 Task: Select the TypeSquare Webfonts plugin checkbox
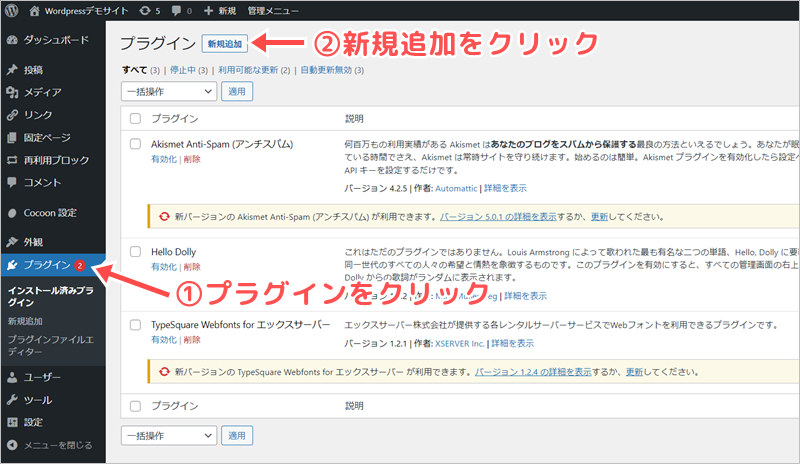(136, 326)
